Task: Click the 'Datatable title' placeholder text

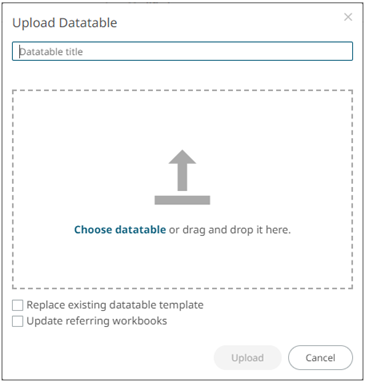Action: pos(51,52)
